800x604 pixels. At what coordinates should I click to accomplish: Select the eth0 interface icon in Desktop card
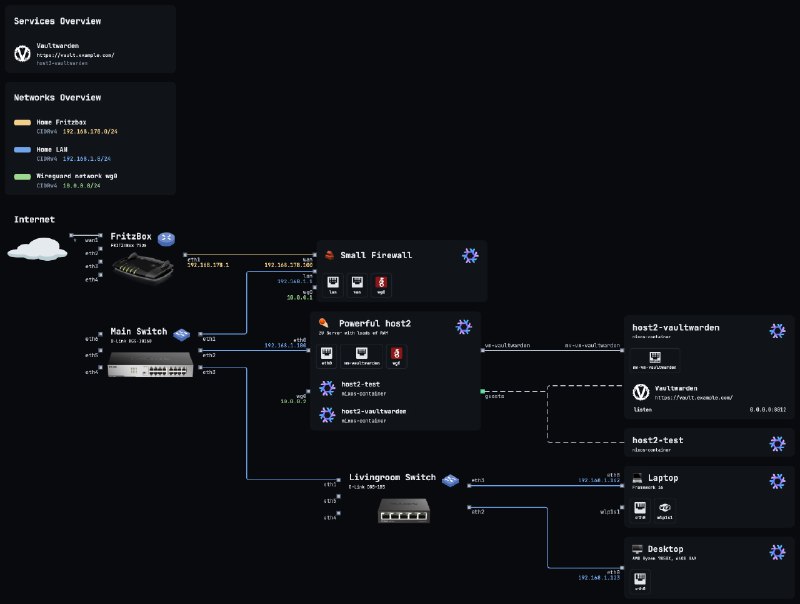point(640,581)
